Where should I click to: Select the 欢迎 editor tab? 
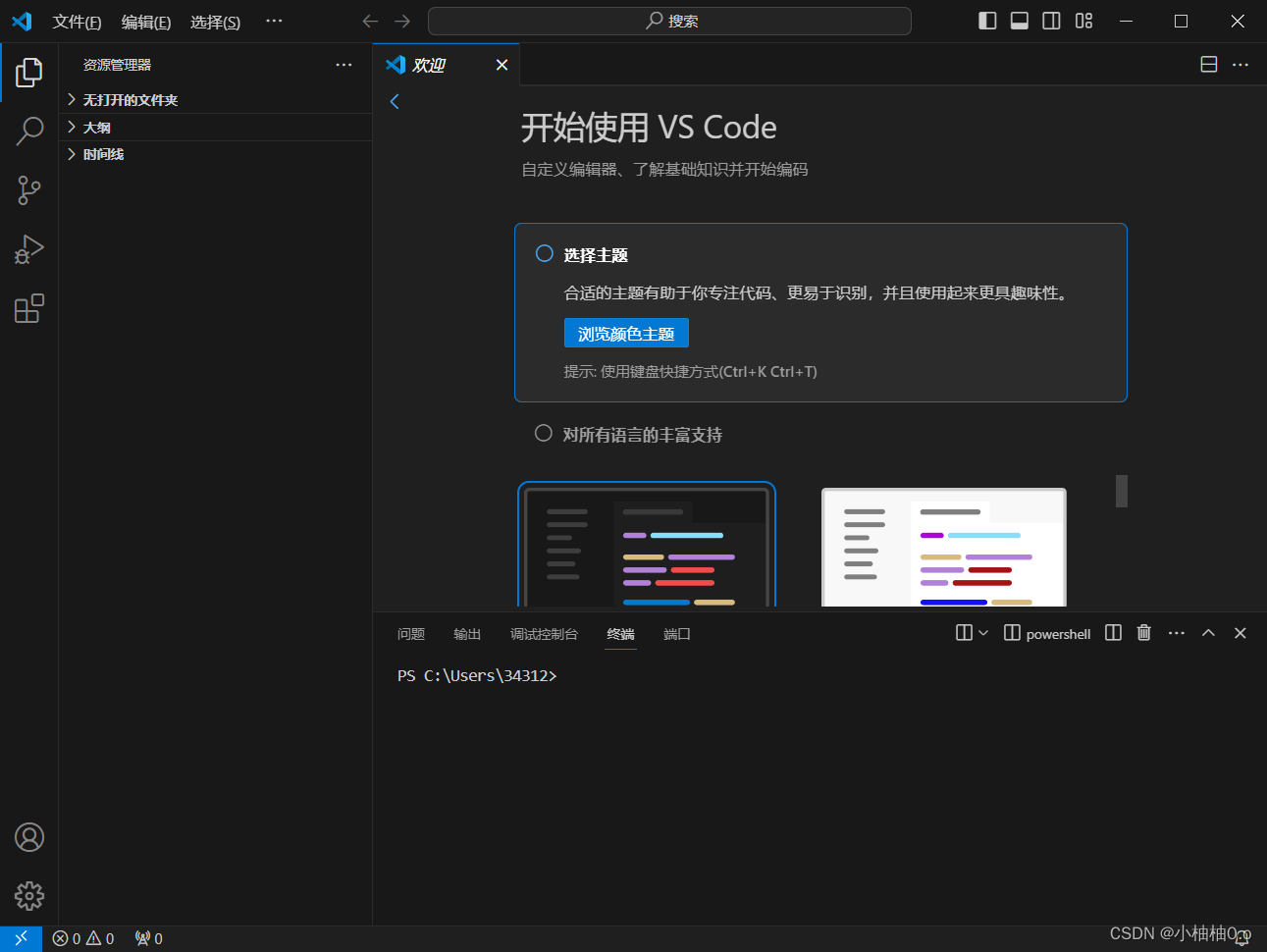click(x=447, y=65)
